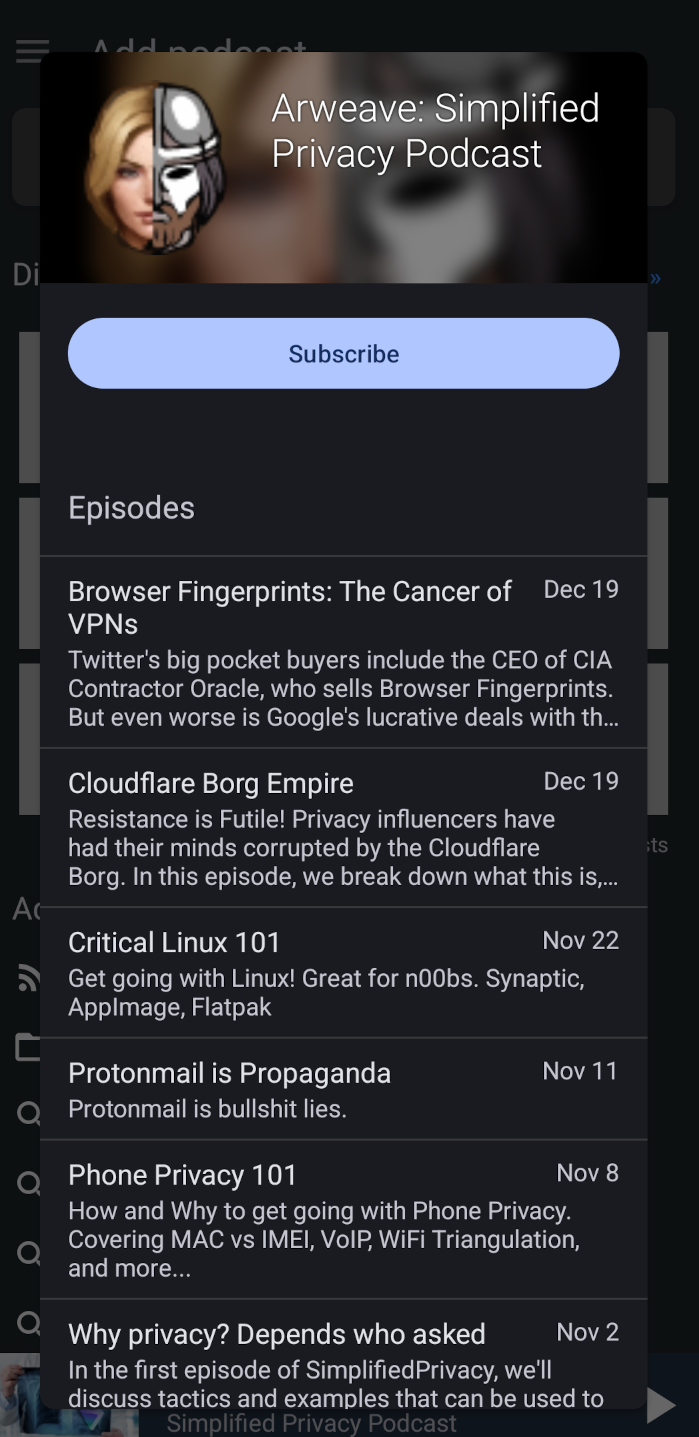The height and width of the screenshot is (1437, 699).
Task: Open the Cloudflare Borg Empire episode
Action: point(211,783)
